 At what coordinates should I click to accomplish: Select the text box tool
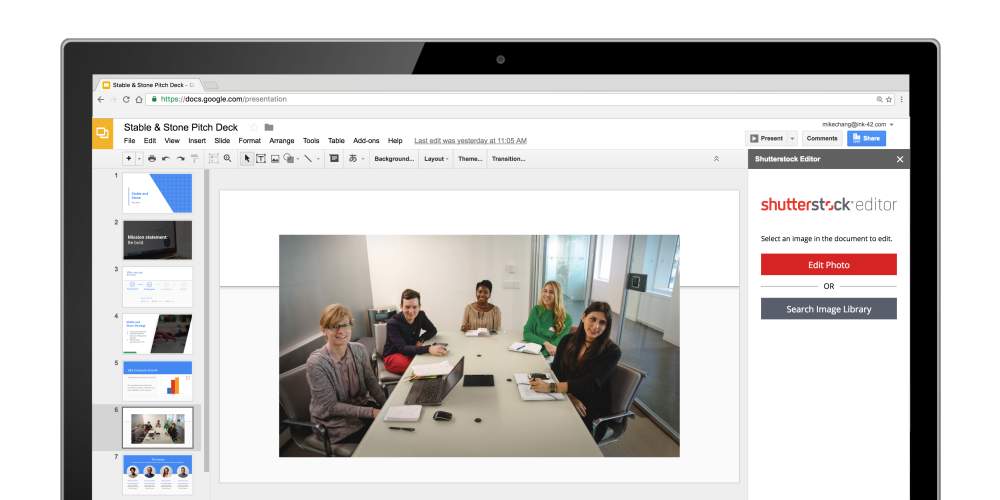(x=261, y=159)
